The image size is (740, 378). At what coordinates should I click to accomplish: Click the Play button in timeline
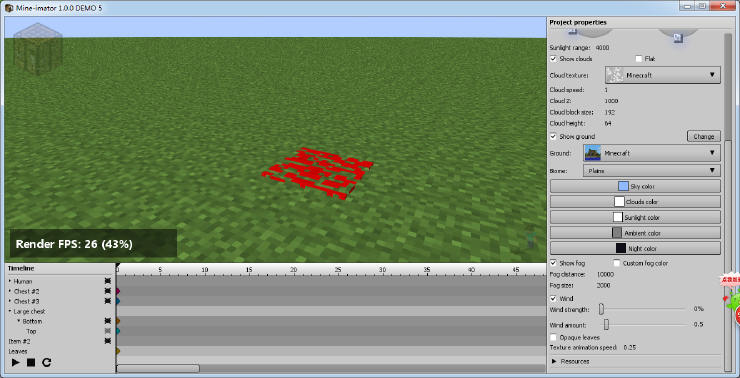(x=16, y=362)
